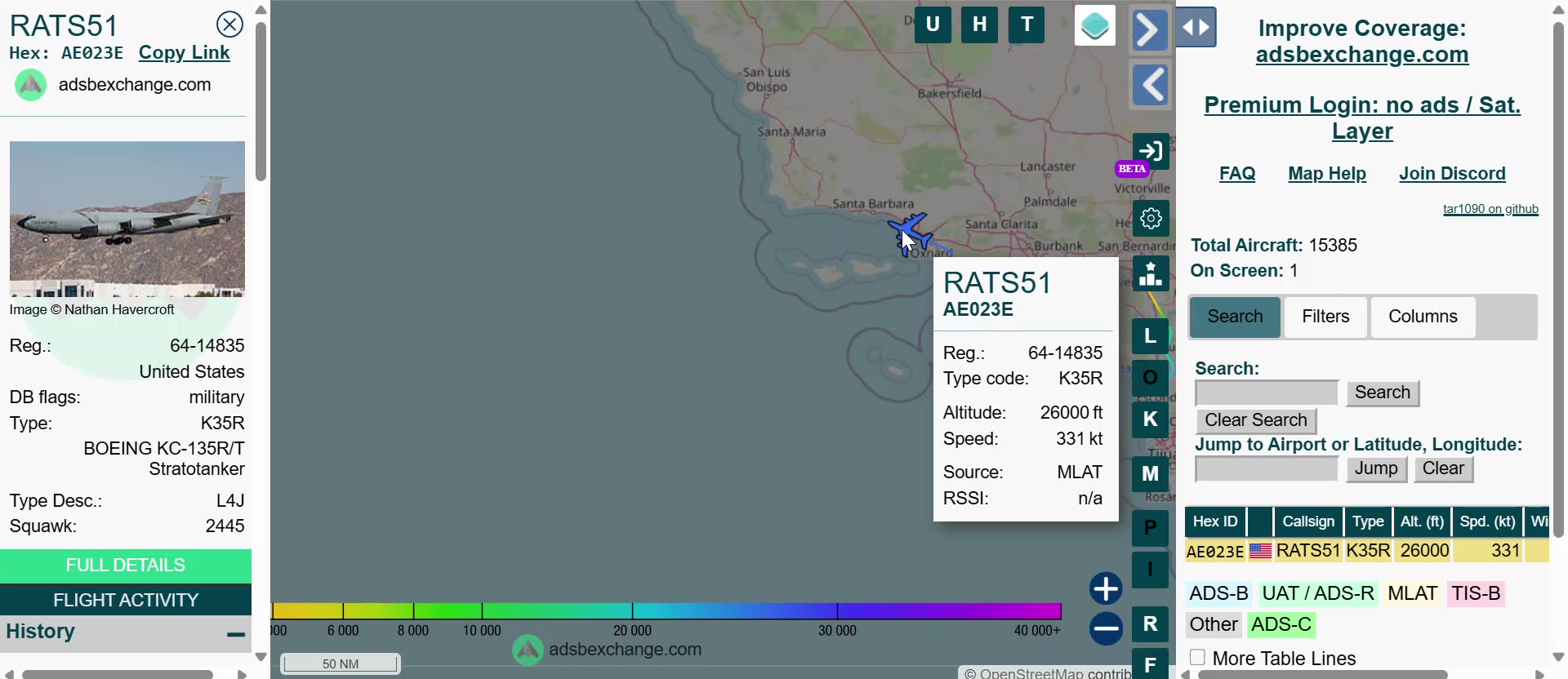Switch to the Filters tab
1568x679 pixels.
pos(1325,317)
